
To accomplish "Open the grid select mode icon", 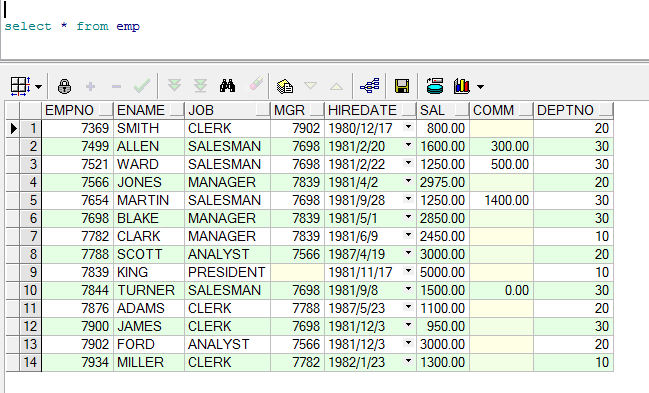I will (x=20, y=87).
